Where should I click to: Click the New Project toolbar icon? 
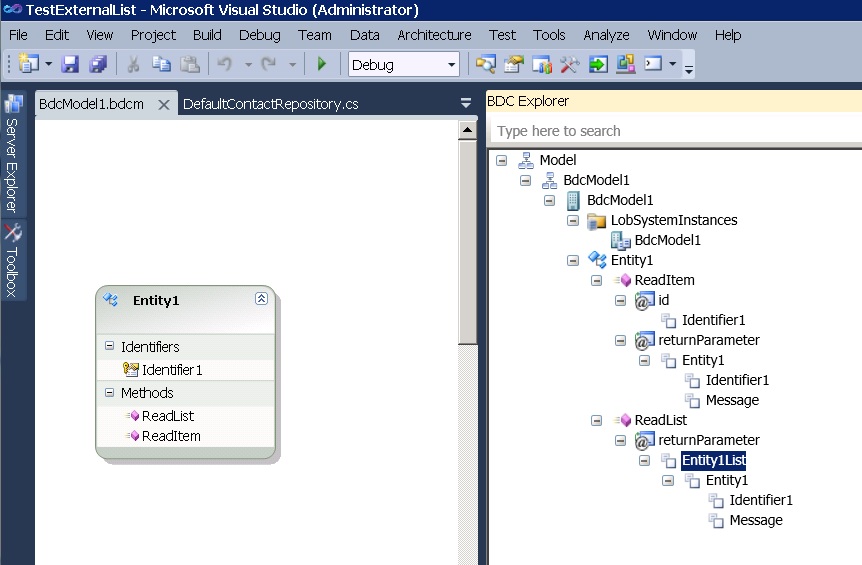click(28, 64)
